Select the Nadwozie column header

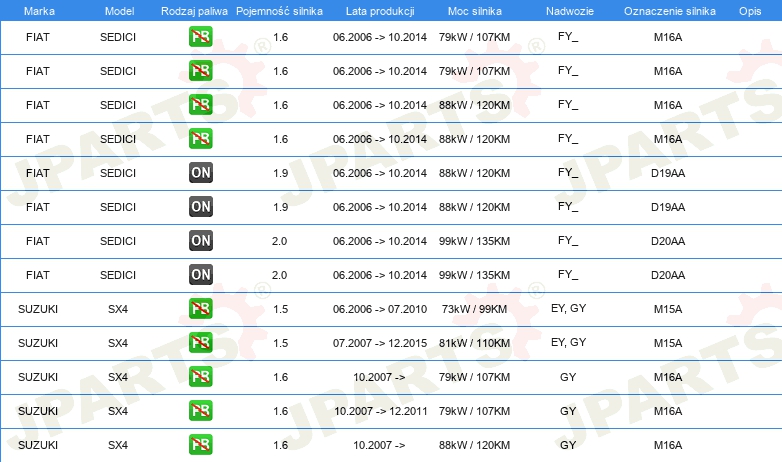(570, 11)
